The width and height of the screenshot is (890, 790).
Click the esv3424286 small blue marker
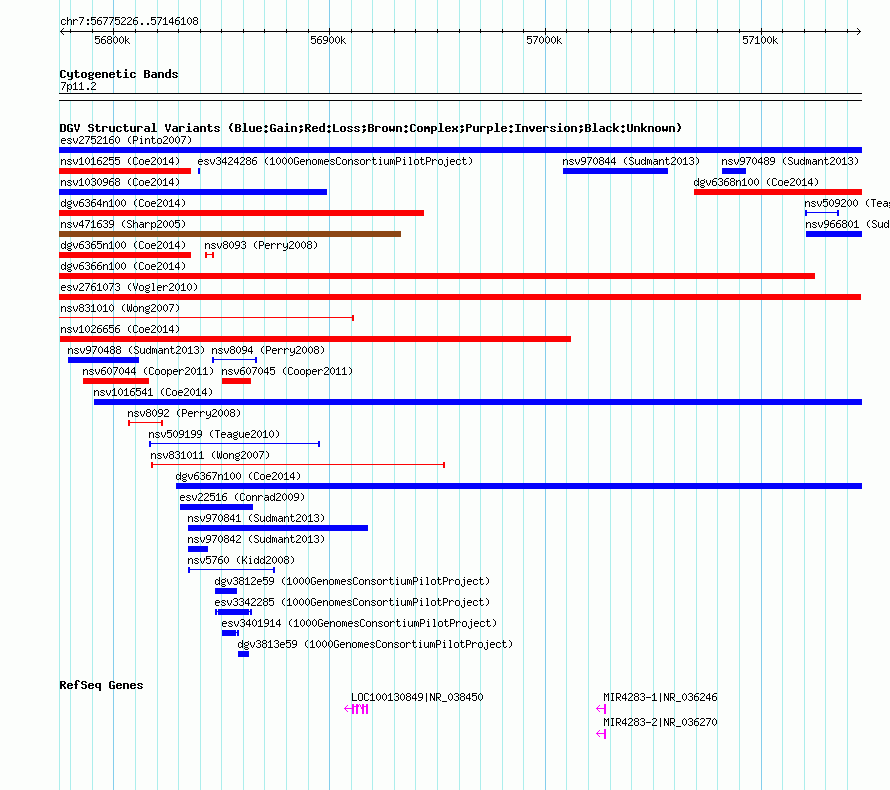(199, 171)
